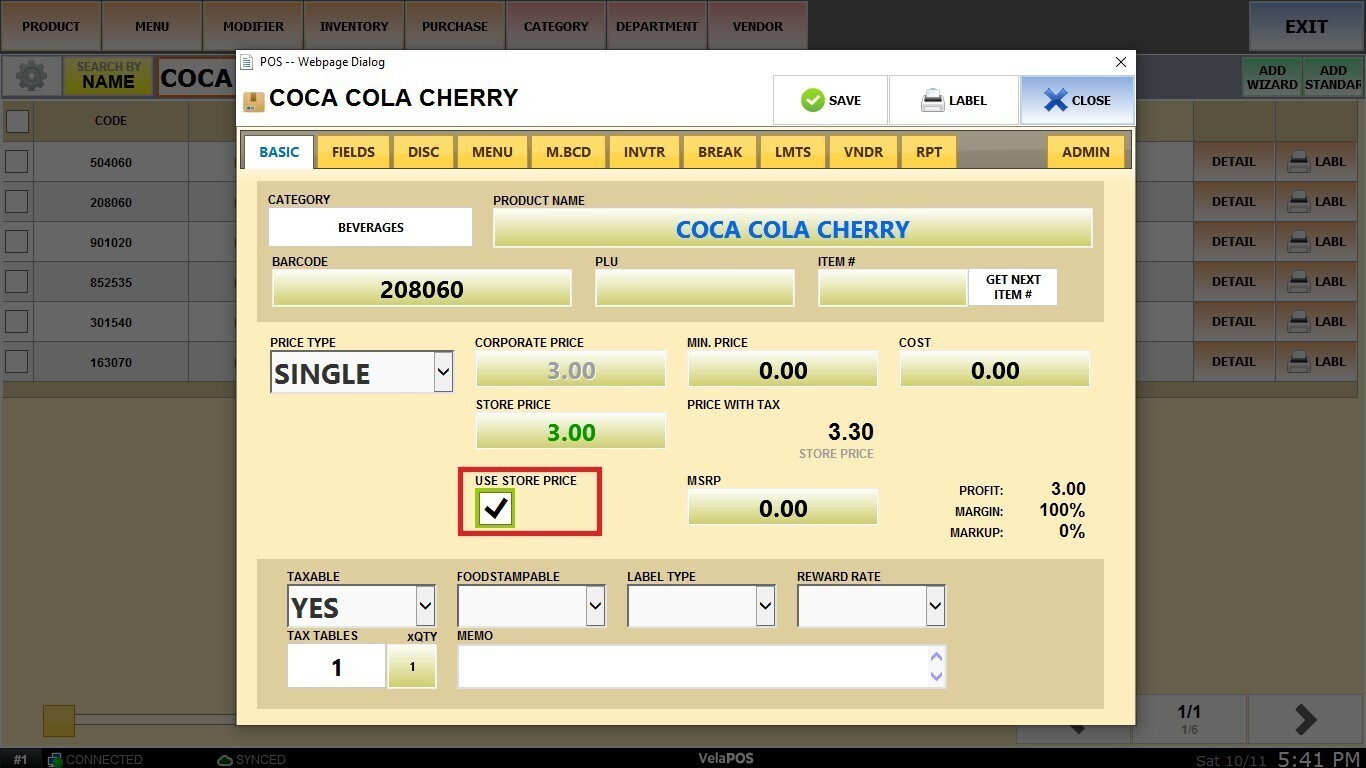Go to next page arrow
1366x768 pixels.
[1306, 719]
